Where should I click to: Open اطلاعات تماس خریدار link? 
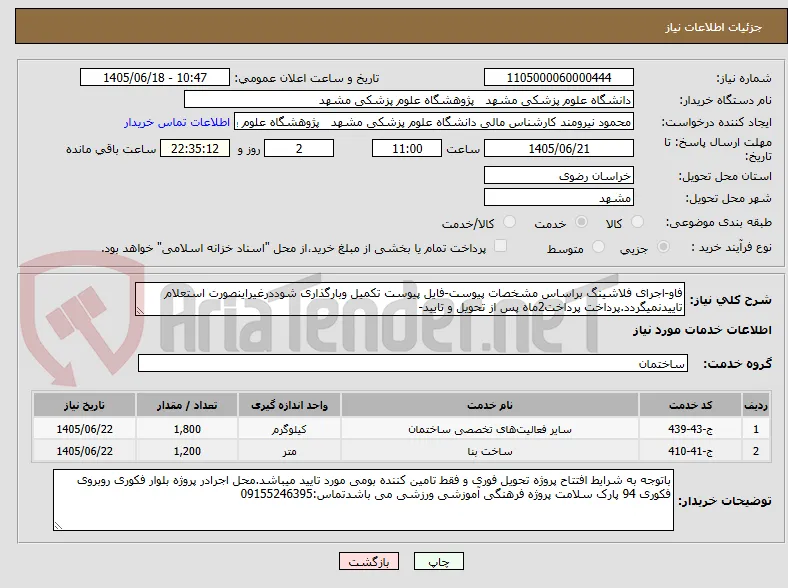(x=177, y=122)
